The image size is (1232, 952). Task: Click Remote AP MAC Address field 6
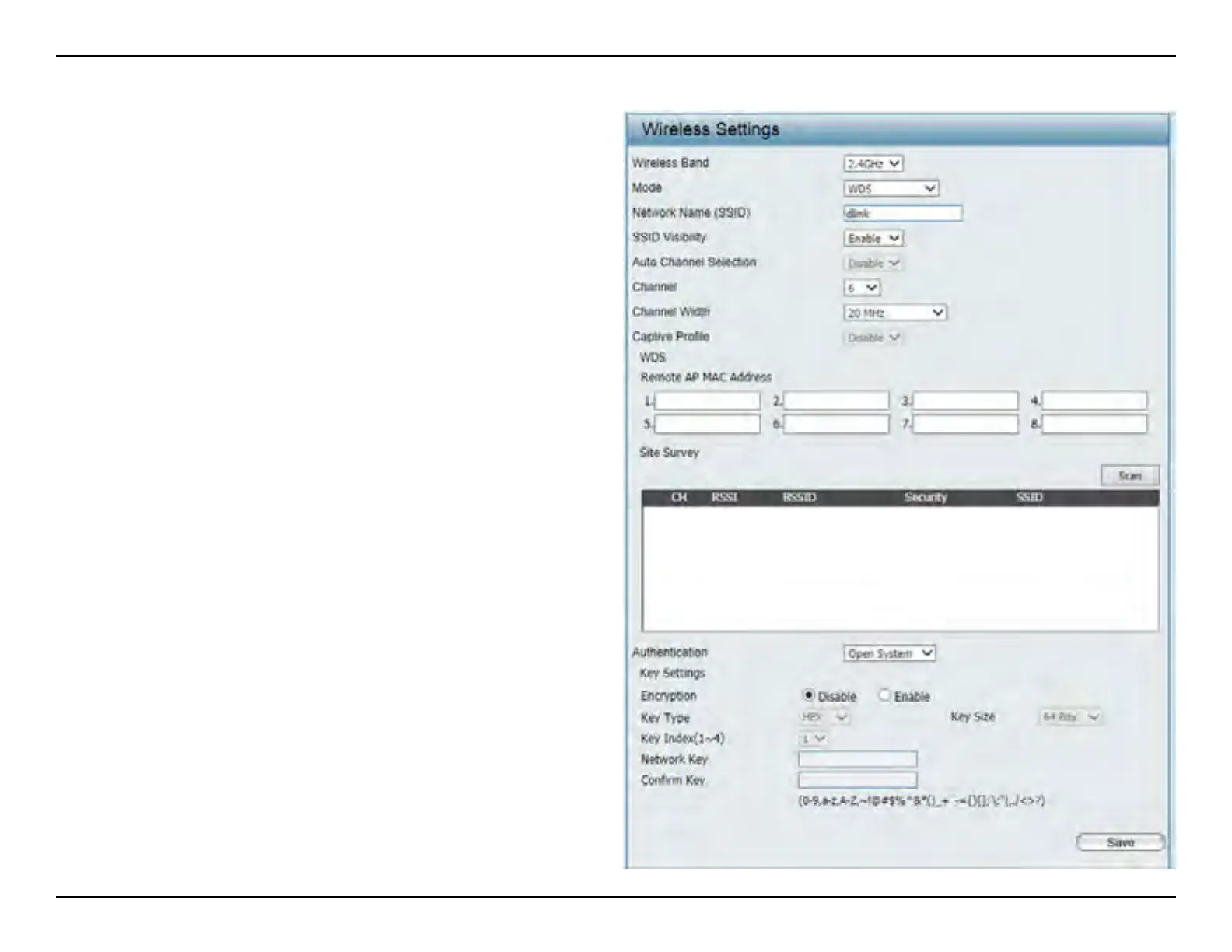pyautogui.click(x=836, y=424)
